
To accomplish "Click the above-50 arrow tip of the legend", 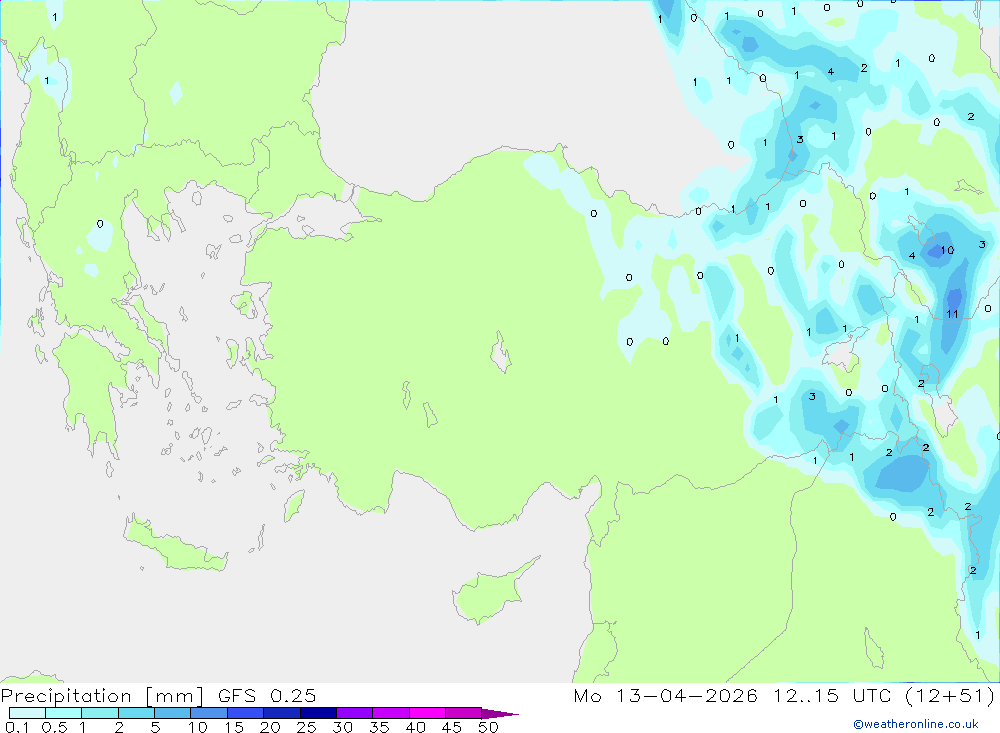I will (x=501, y=713).
